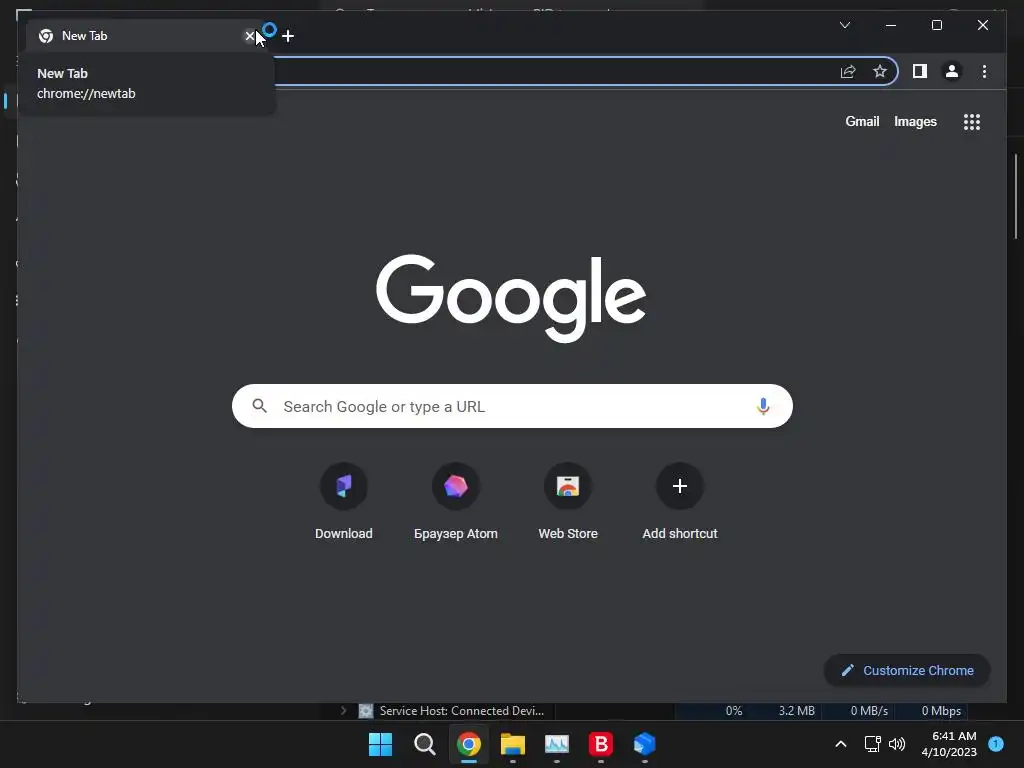Open a new tab with plus button

288,36
